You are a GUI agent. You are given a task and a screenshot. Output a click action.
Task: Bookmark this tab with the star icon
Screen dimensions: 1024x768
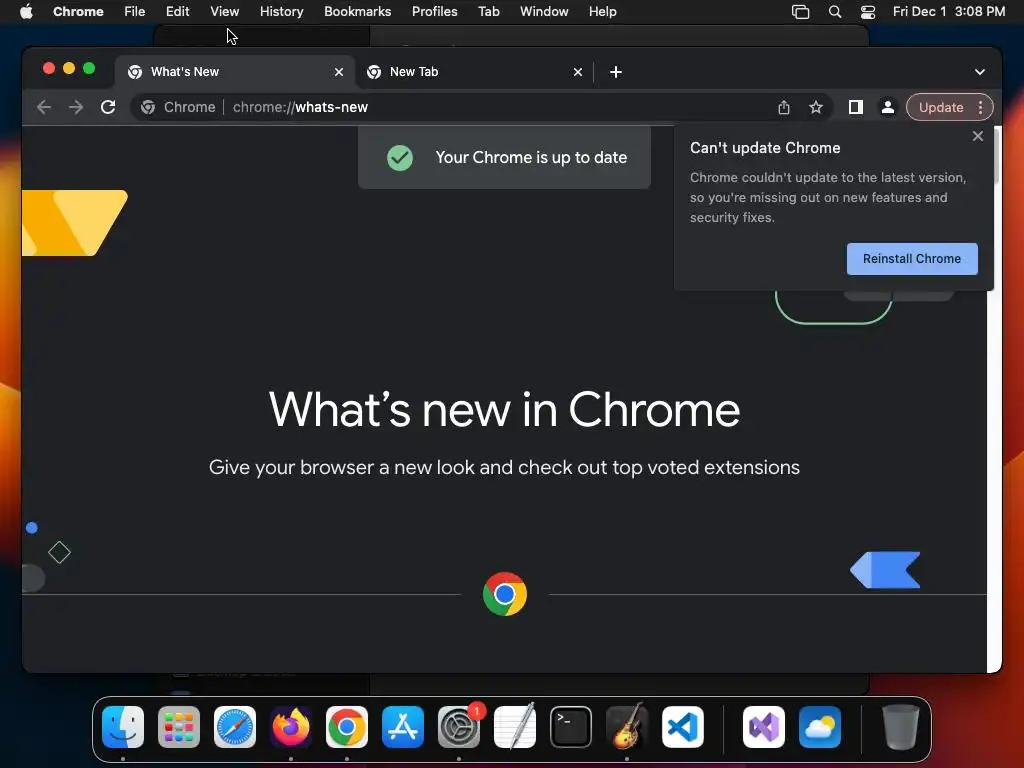point(816,108)
